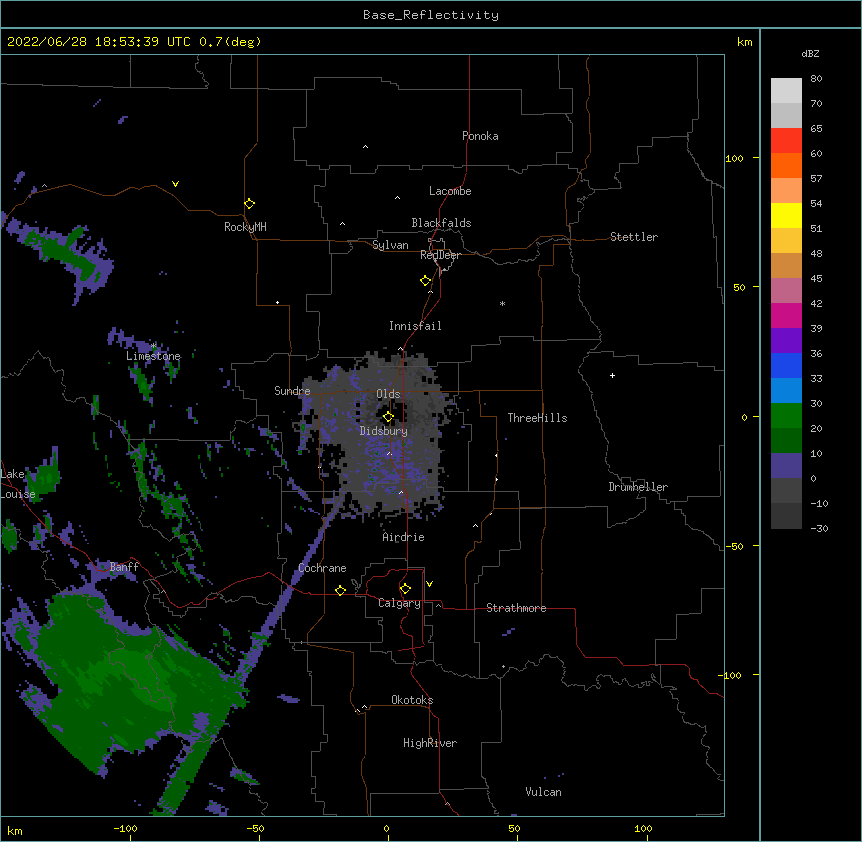Screen dimensions: 862x842
Task: Click the 50 tick on horizontal axis
Action: tap(514, 828)
